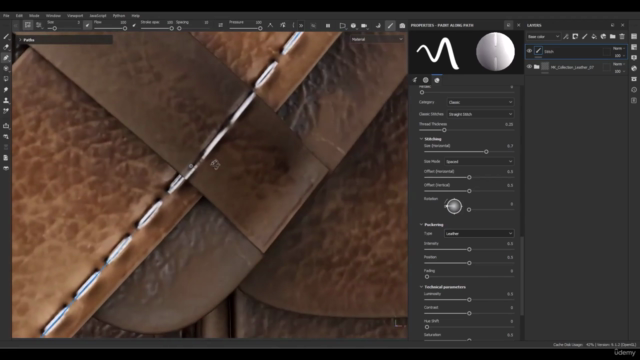The width and height of the screenshot is (640, 360).
Task: Click the brush stroke preview thumbnail
Action: click(x=438, y=53)
